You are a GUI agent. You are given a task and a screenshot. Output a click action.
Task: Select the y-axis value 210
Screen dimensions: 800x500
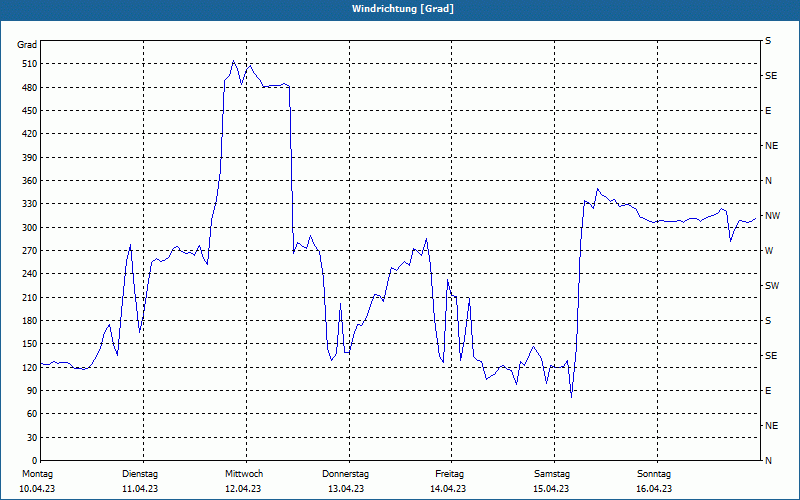(30, 297)
